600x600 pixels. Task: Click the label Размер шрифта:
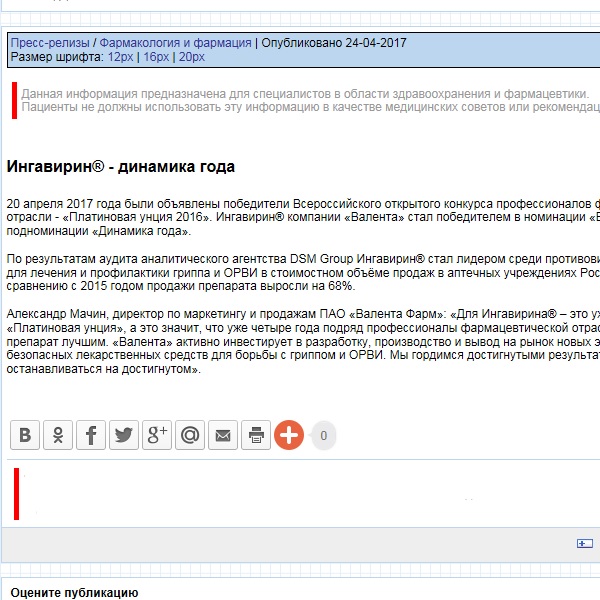(x=57, y=57)
